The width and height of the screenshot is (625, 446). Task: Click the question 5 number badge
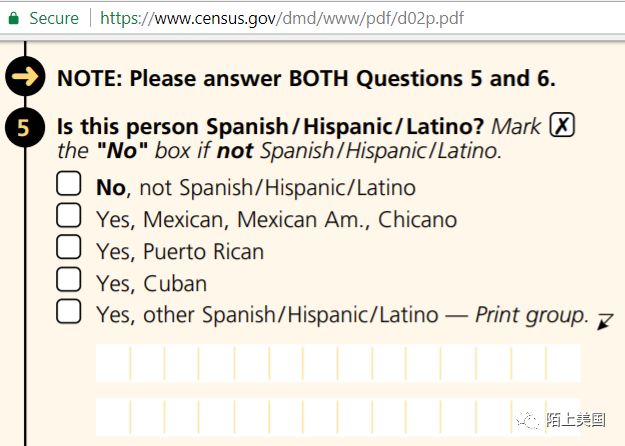[x=24, y=127]
